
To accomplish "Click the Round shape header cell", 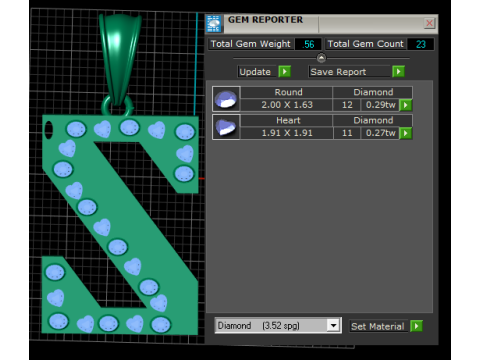I will [287, 92].
